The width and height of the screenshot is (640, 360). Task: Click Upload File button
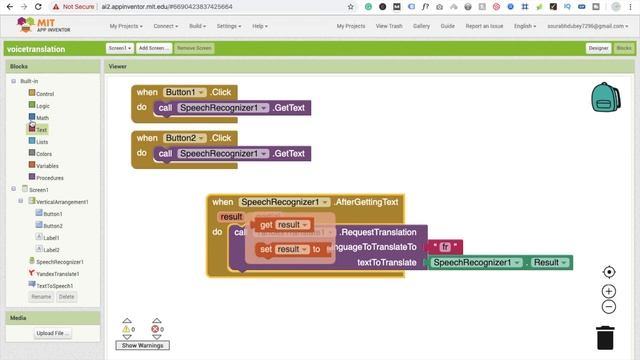(53, 333)
